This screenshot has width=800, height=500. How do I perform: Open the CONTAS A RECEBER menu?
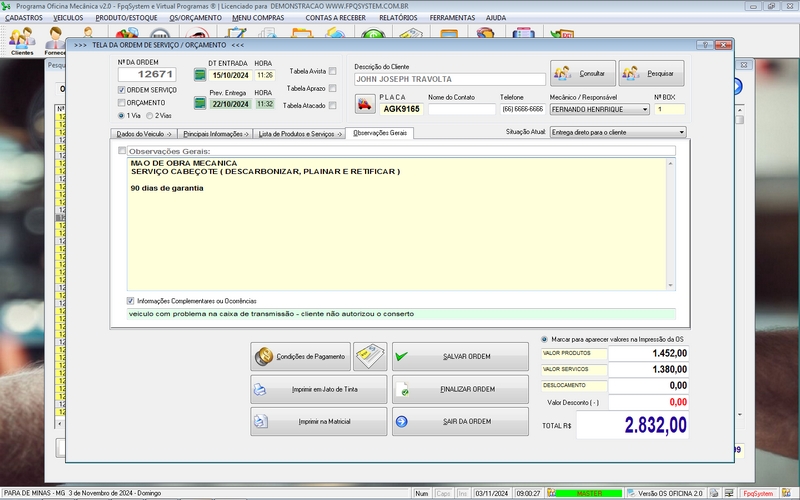coord(336,18)
